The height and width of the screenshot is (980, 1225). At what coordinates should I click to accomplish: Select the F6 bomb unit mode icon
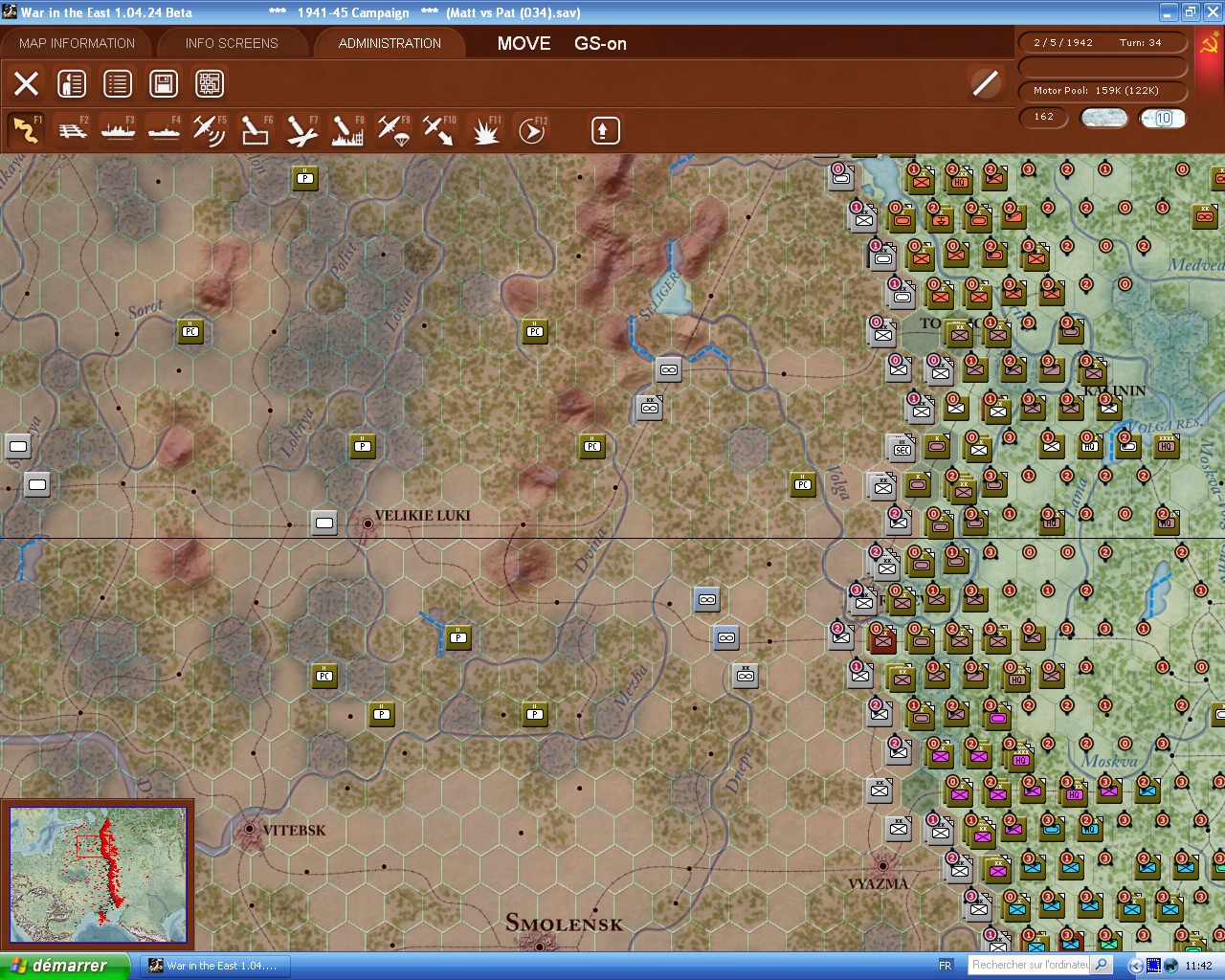click(256, 130)
